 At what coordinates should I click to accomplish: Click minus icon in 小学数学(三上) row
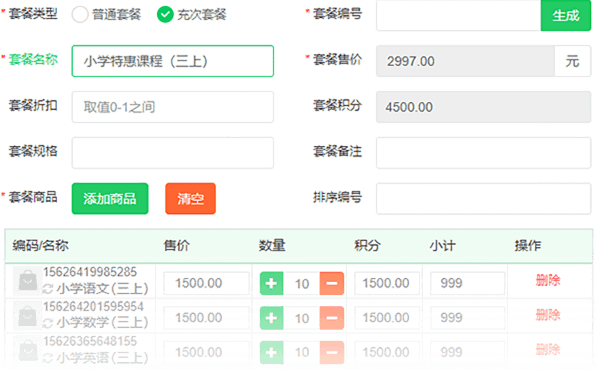[332, 318]
